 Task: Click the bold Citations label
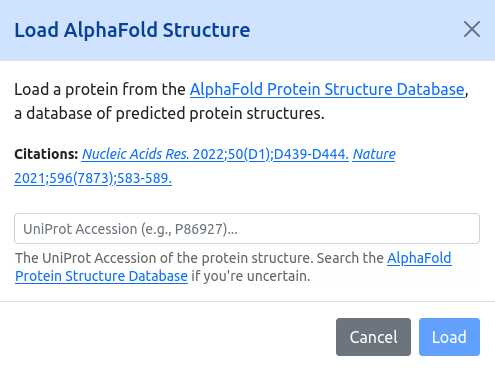tap(46, 154)
